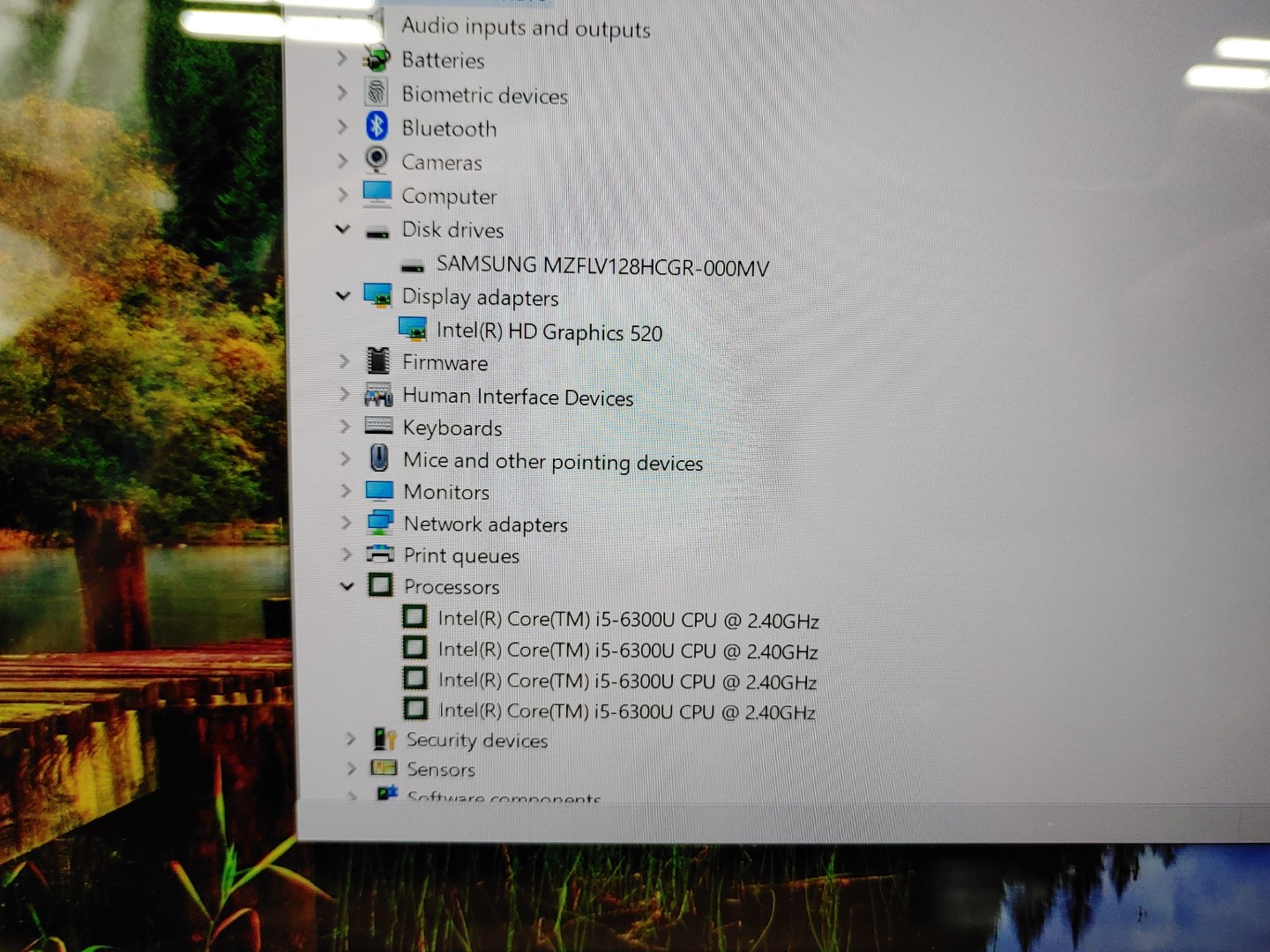Select the Security devices label
The width and height of the screenshot is (1270, 952).
pos(477,740)
